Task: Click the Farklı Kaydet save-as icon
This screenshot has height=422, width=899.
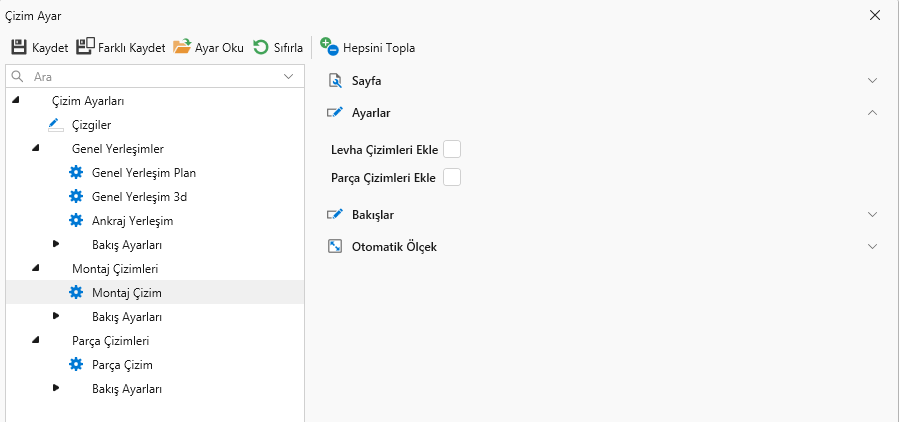Action: (x=85, y=47)
